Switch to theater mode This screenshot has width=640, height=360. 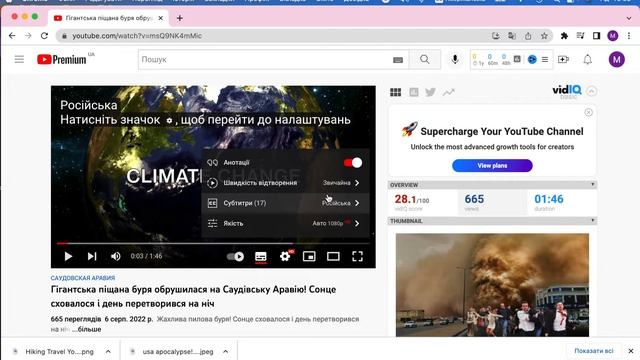tap(333, 256)
